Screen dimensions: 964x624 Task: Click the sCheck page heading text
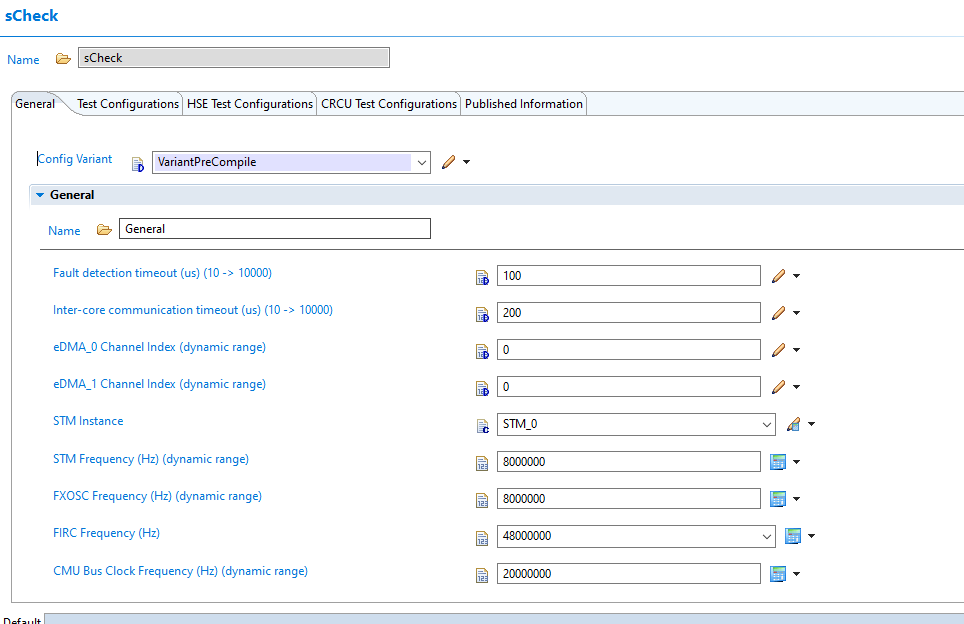(x=31, y=15)
